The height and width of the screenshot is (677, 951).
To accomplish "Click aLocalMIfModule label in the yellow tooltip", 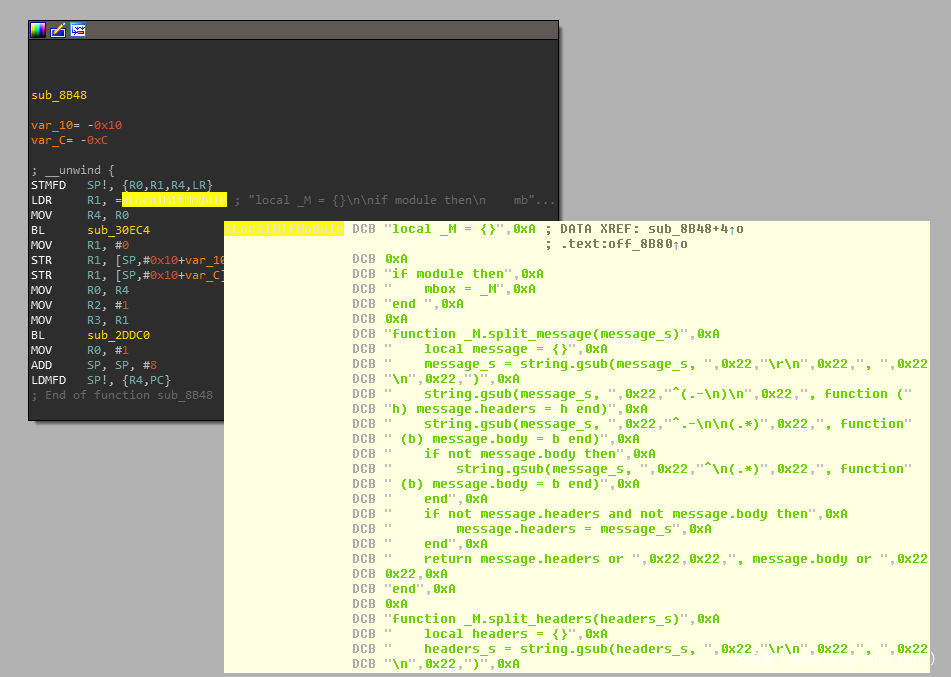I will tap(284, 229).
